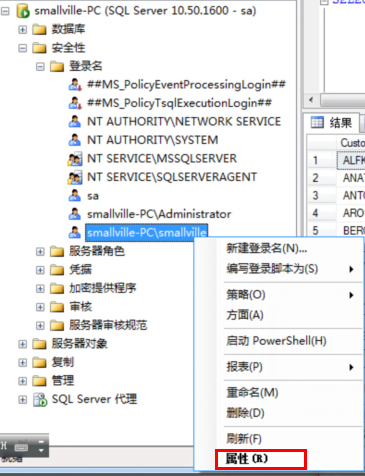Expand the 数据库 node
Screen dimensions: 365x476
pos(22,30)
